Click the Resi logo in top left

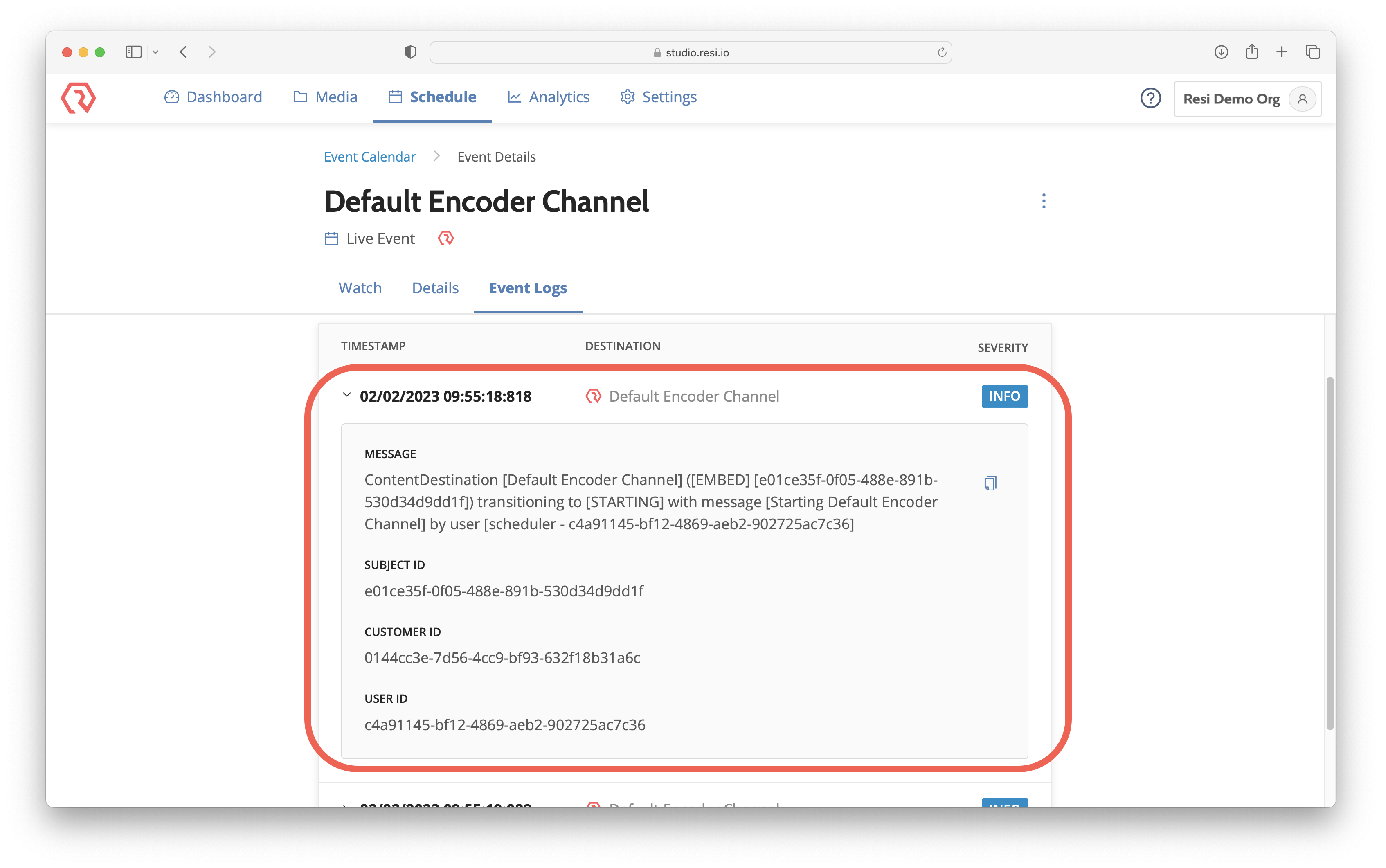(79, 98)
